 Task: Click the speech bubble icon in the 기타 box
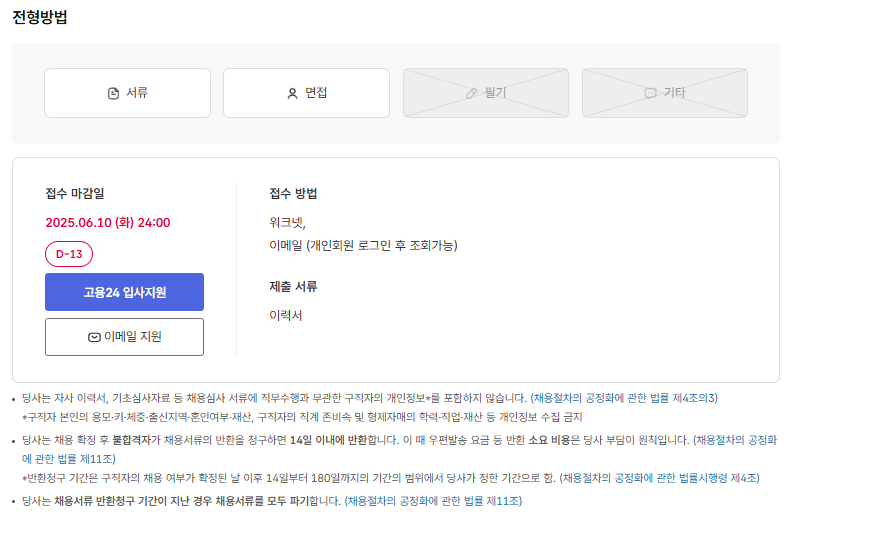[x=650, y=93]
